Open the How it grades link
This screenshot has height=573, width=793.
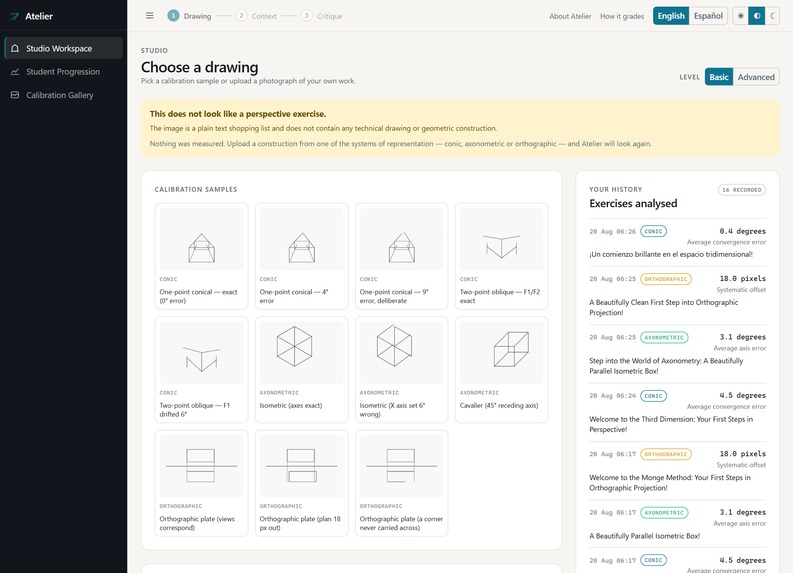coord(622,16)
